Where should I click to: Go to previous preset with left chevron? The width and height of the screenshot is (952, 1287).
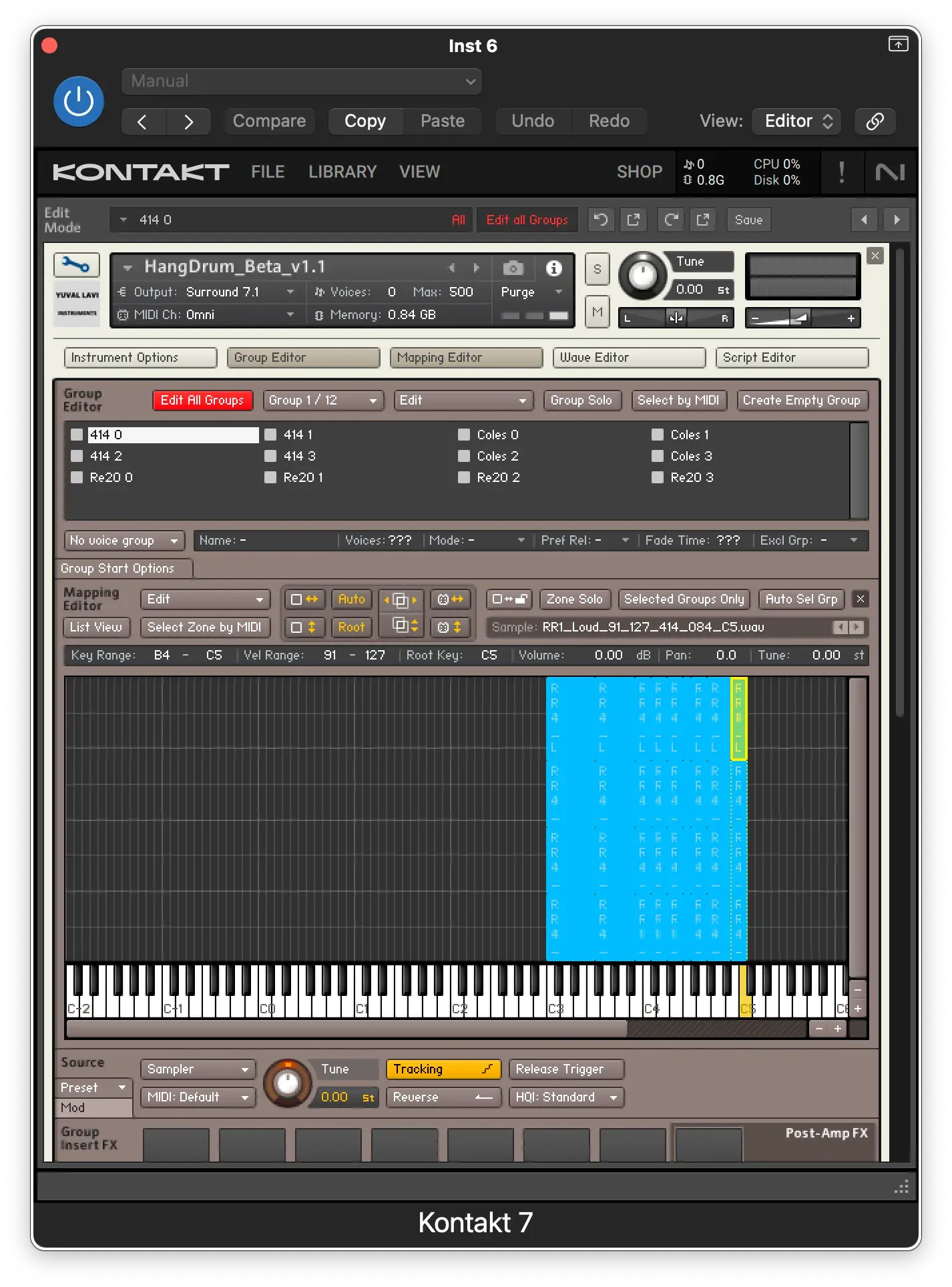point(142,121)
